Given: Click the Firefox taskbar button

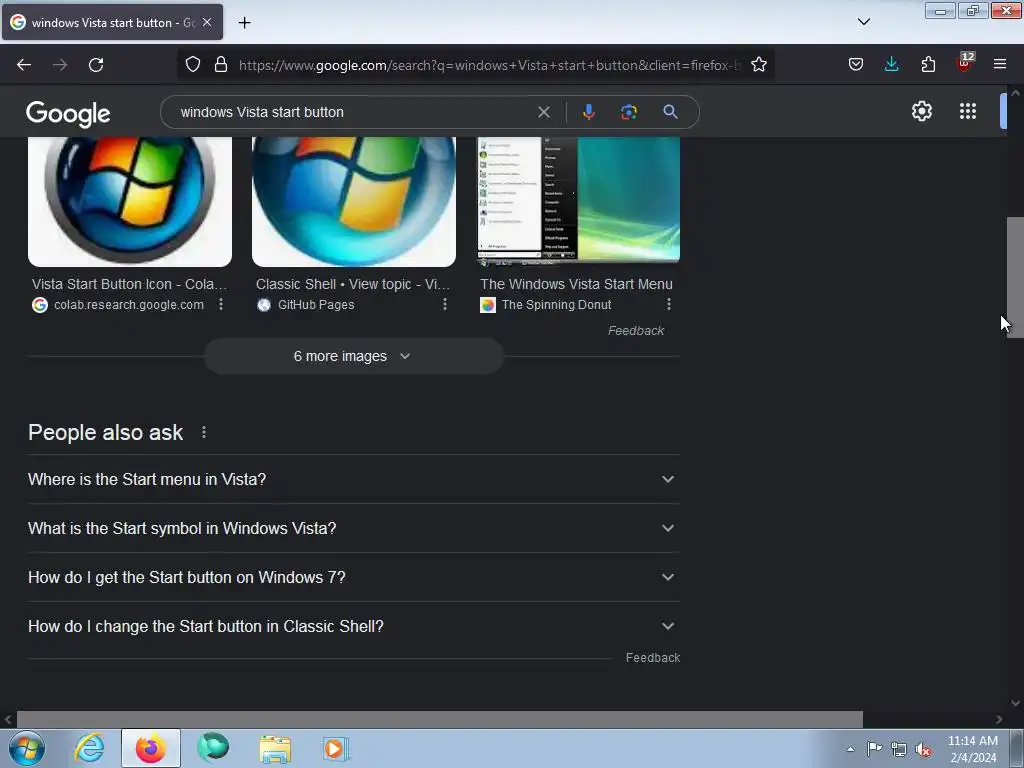Looking at the screenshot, I should [151, 748].
